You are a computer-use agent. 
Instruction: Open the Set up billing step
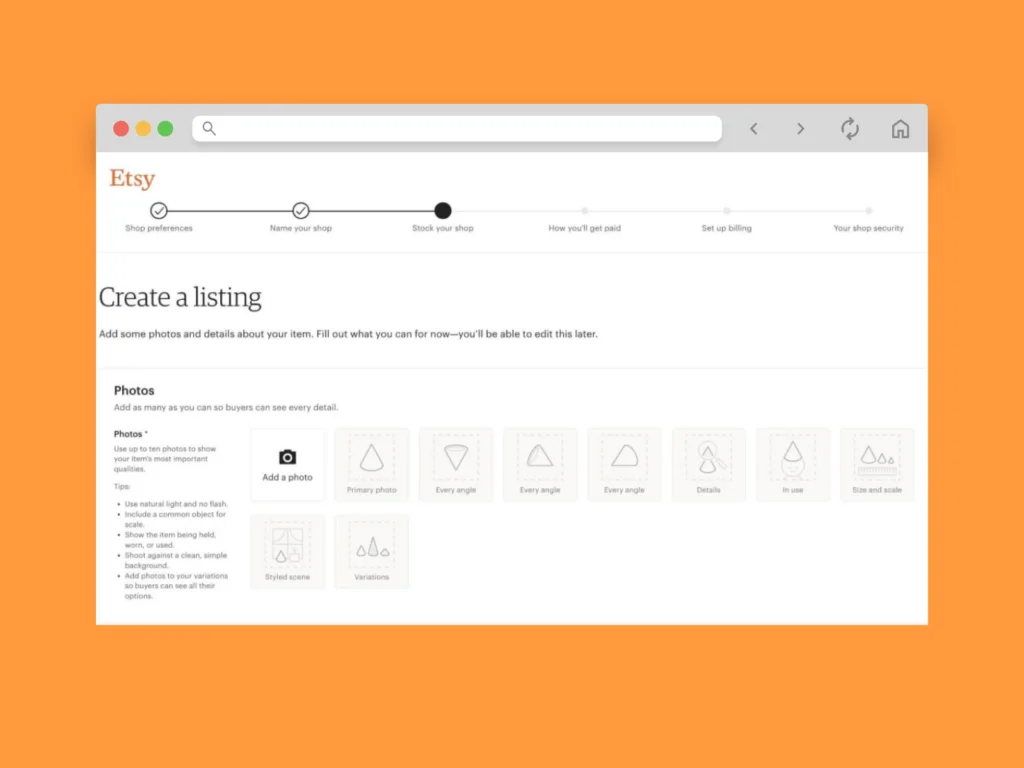tap(727, 211)
